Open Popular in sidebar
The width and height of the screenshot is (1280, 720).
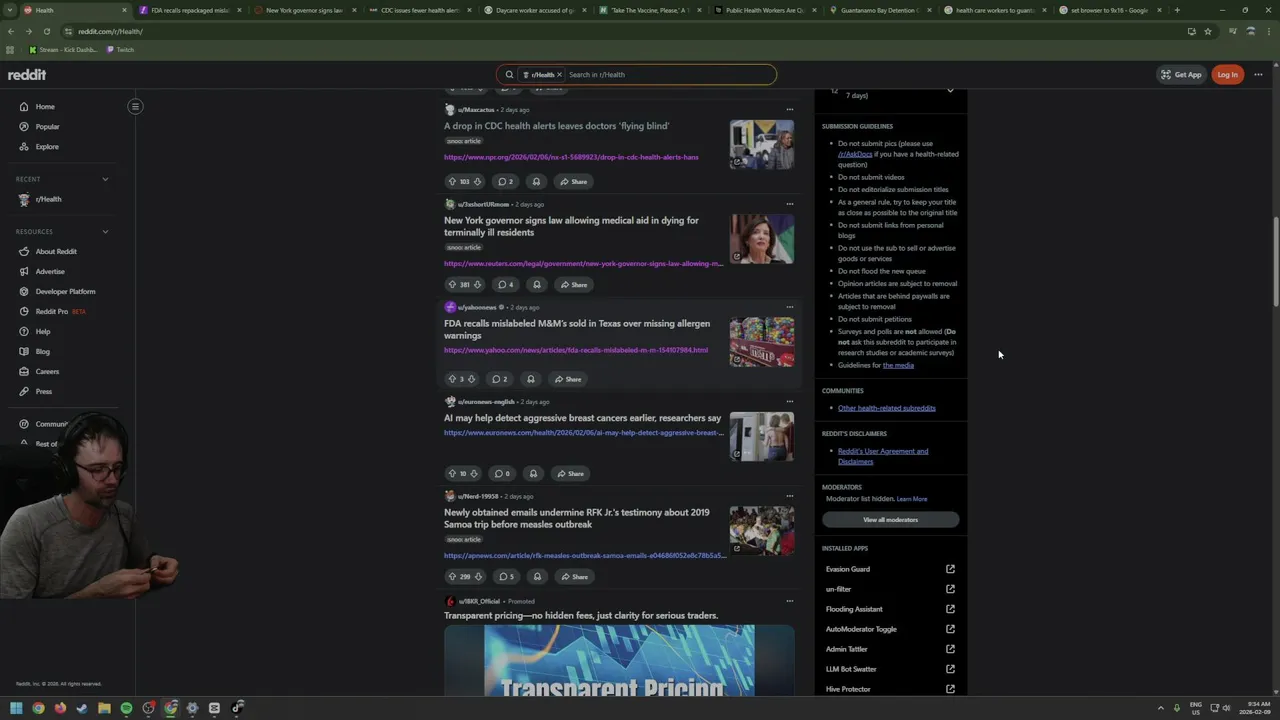(x=47, y=127)
